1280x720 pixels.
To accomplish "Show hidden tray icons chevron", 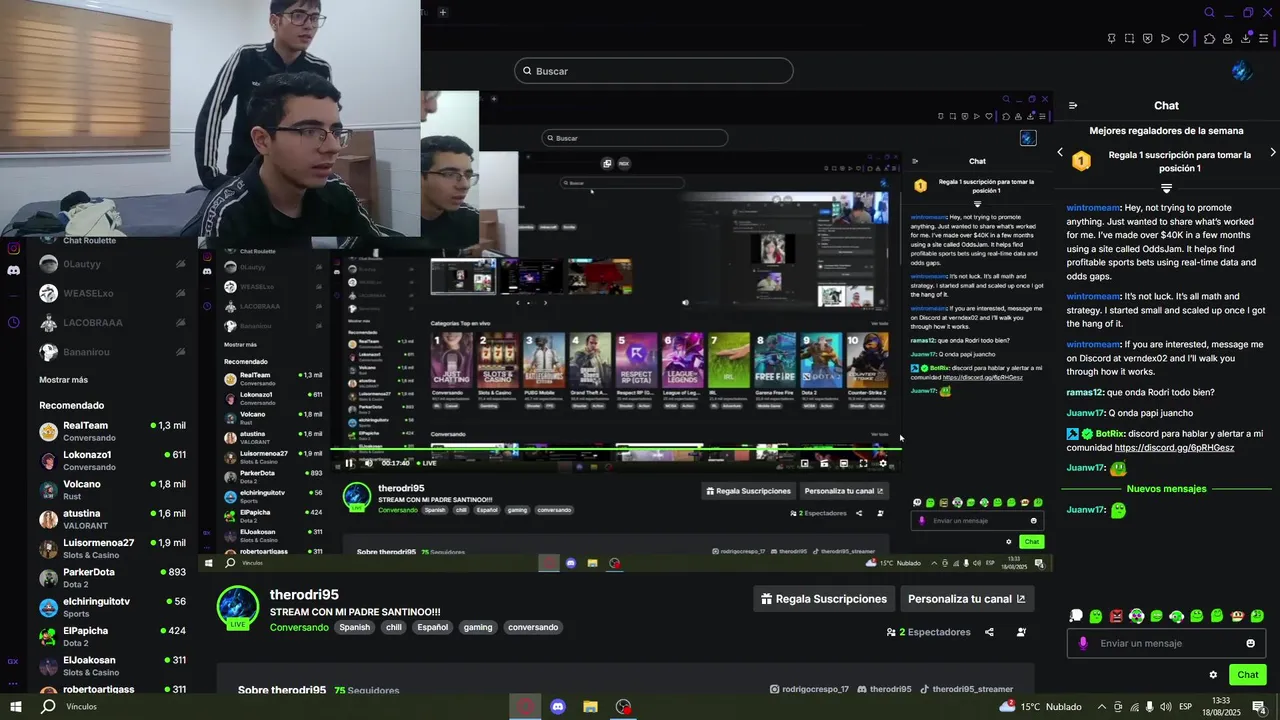I will [x=1103, y=707].
